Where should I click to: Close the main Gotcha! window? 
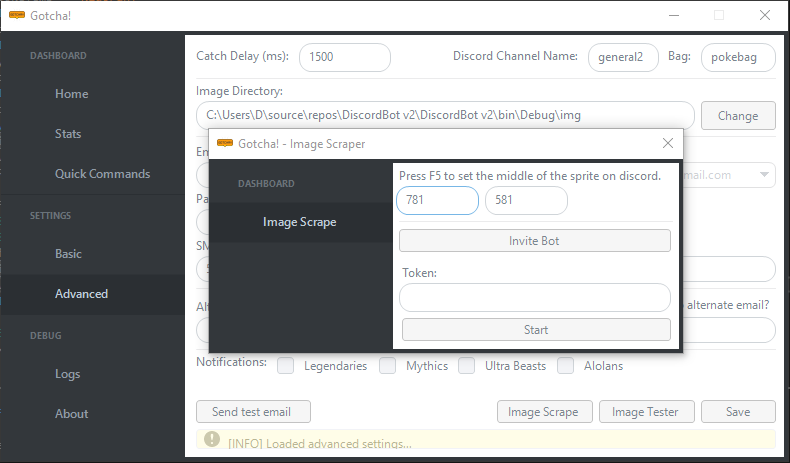[x=765, y=15]
